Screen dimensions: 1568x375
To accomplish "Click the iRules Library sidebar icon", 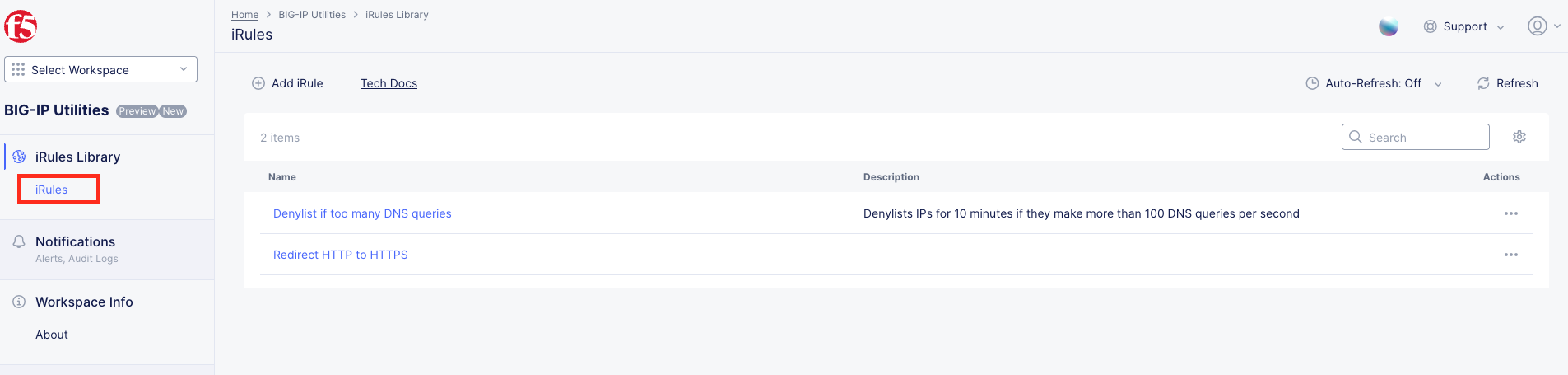I will coord(19,157).
